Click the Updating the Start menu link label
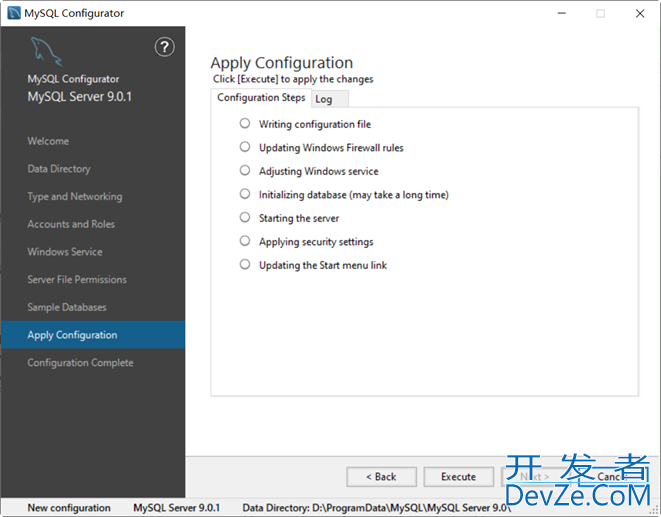Screen dimensions: 661x517 323,265
